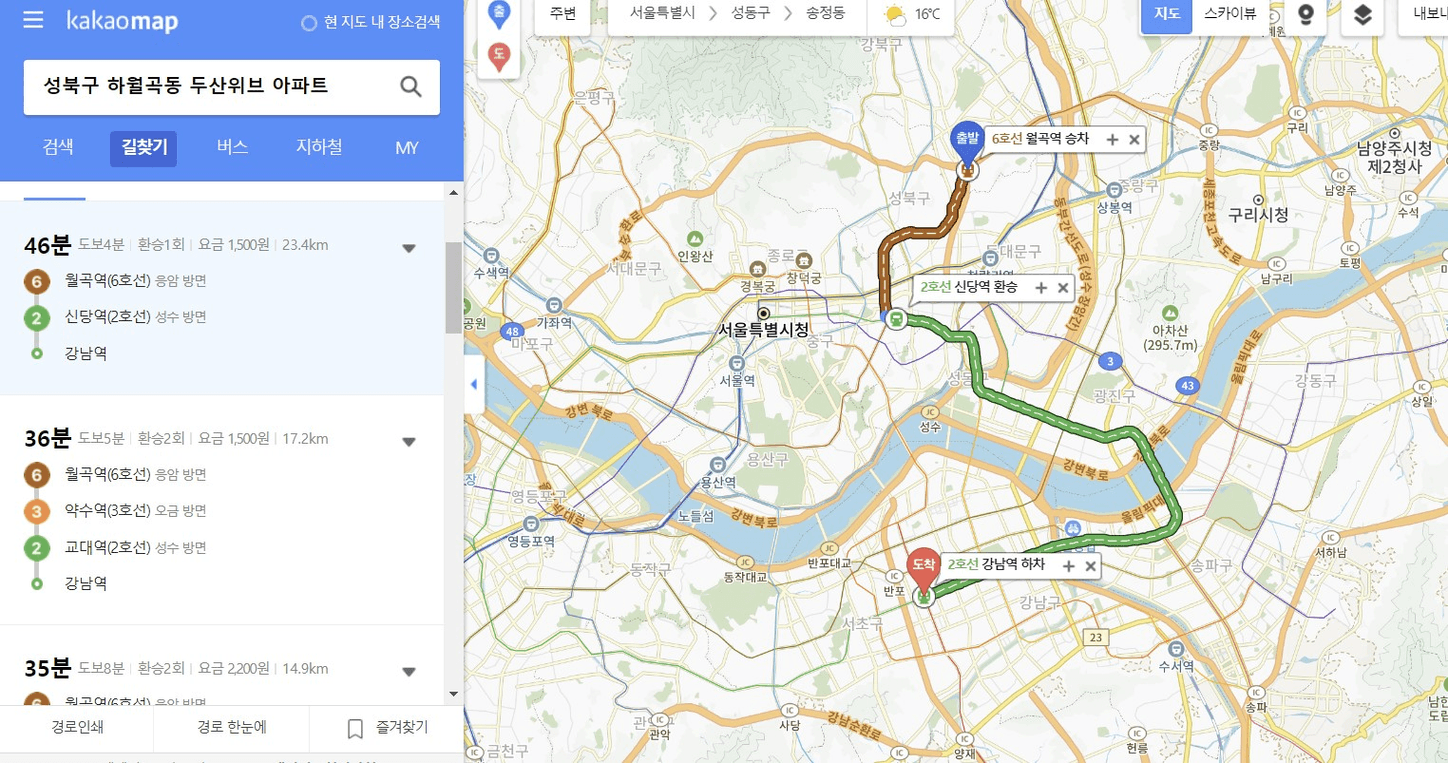Expand the 35분 route details arrow
Viewport: 1448px width, 763px height.
click(x=409, y=672)
